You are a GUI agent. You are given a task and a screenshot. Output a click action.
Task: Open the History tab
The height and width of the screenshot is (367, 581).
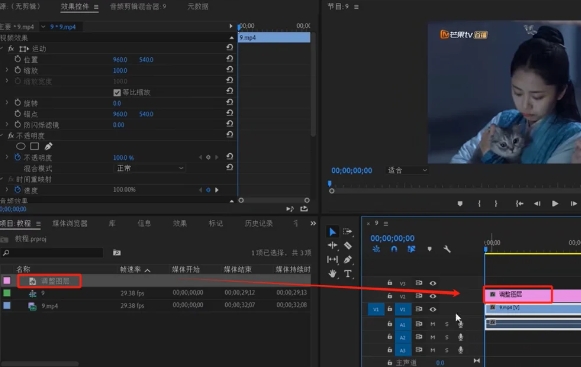(x=259, y=224)
